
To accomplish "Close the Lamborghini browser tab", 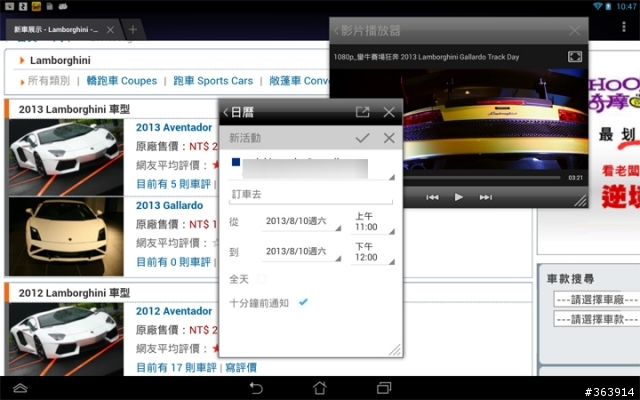I will 110,30.
